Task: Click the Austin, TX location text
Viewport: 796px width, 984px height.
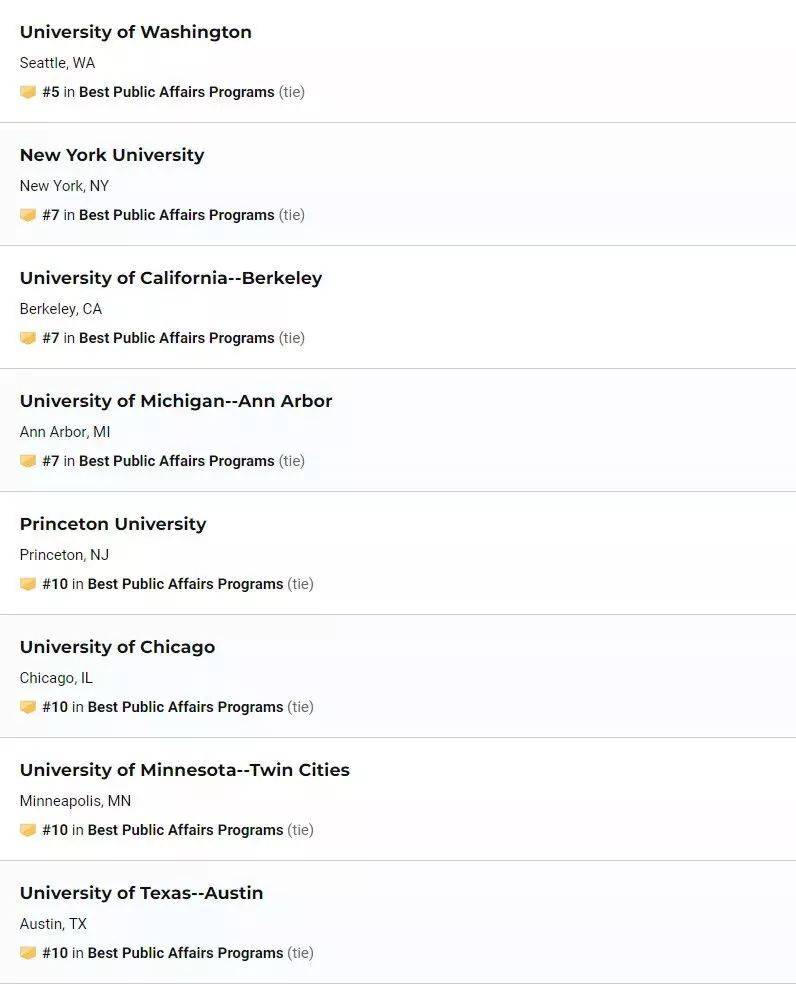Action: 53,924
